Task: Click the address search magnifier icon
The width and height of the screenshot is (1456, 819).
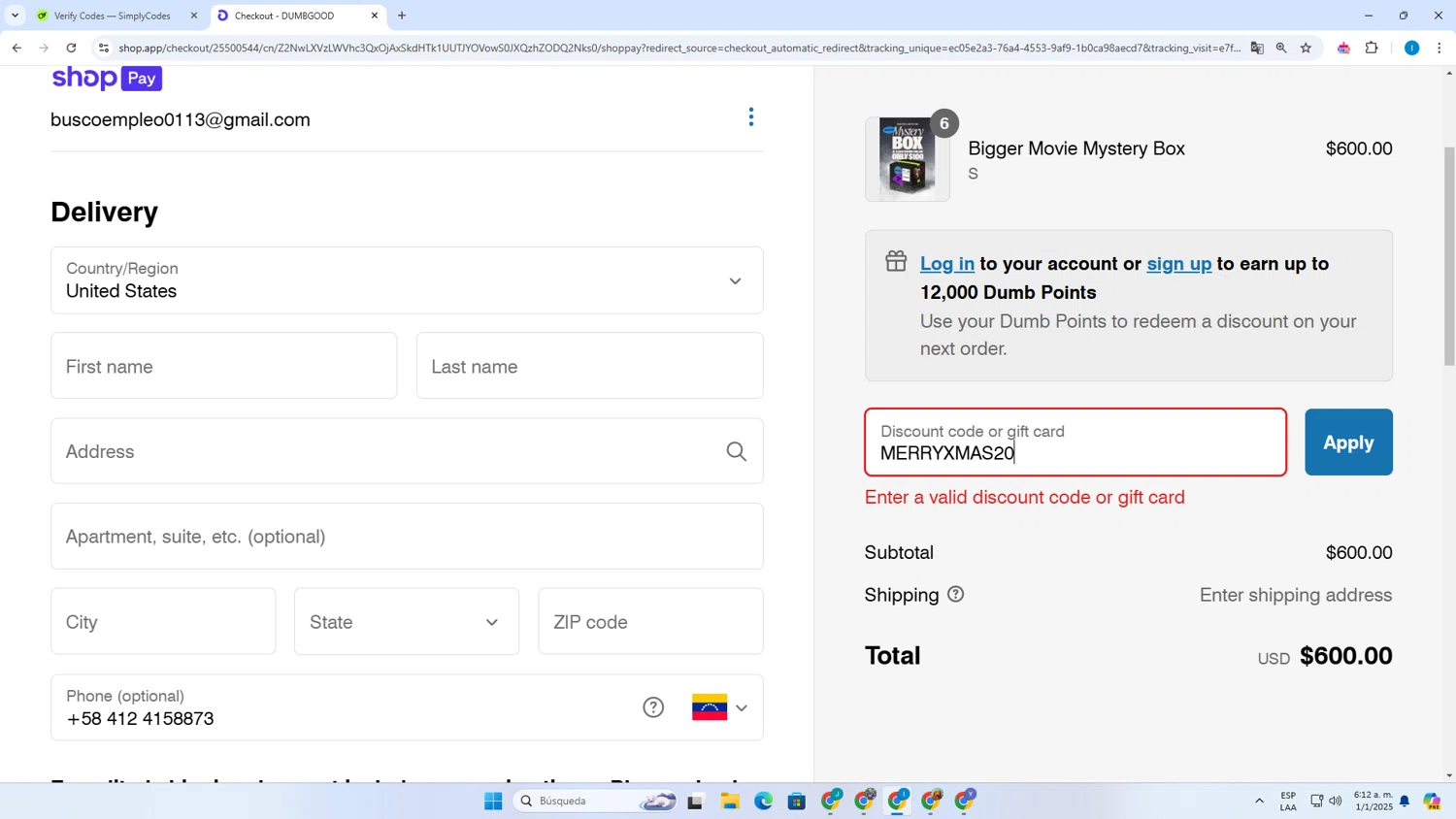Action: [737, 451]
